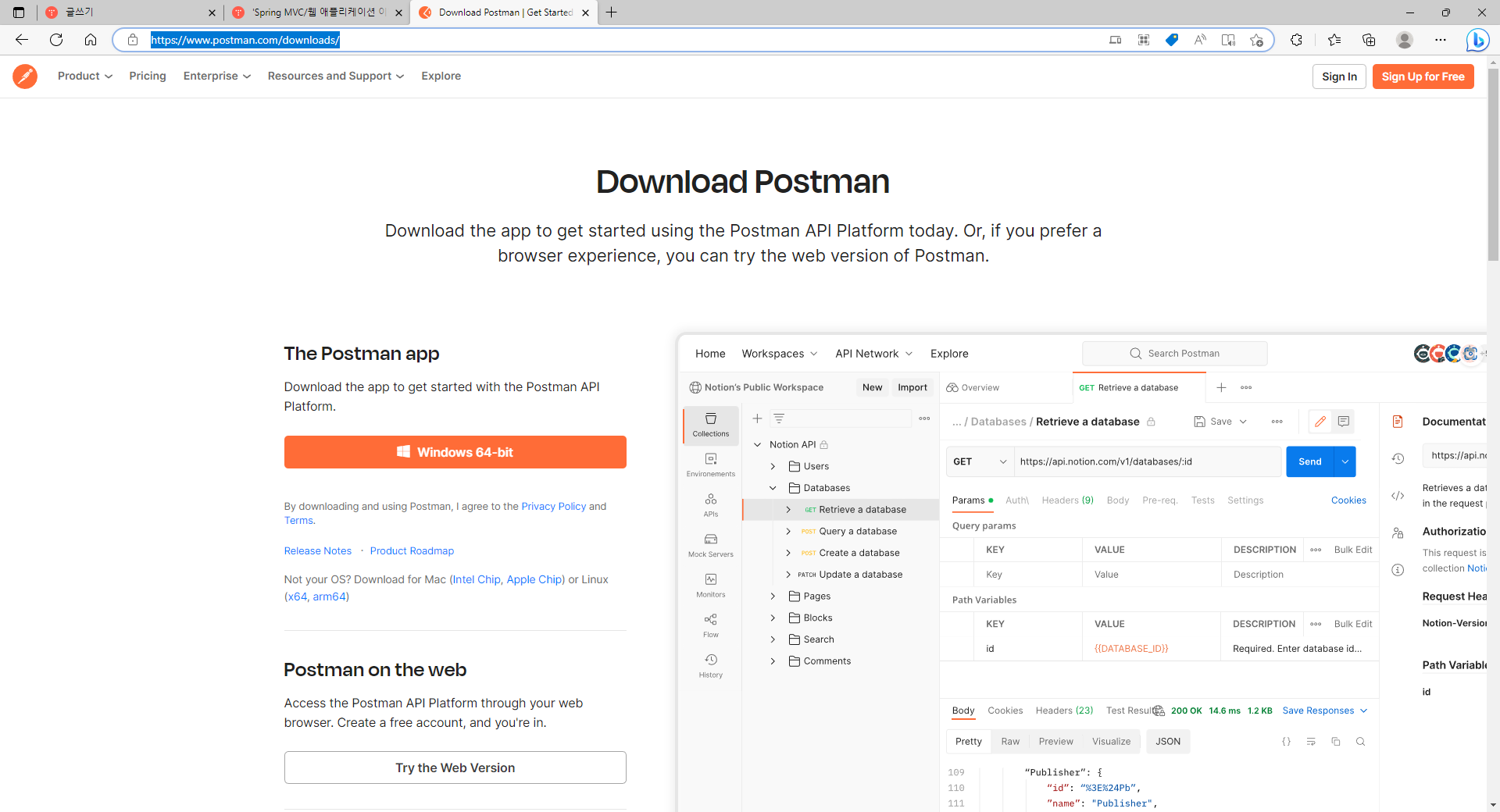Open the Collections icon in browser toolbar
This screenshot has height=812, width=1500.
(x=1369, y=40)
